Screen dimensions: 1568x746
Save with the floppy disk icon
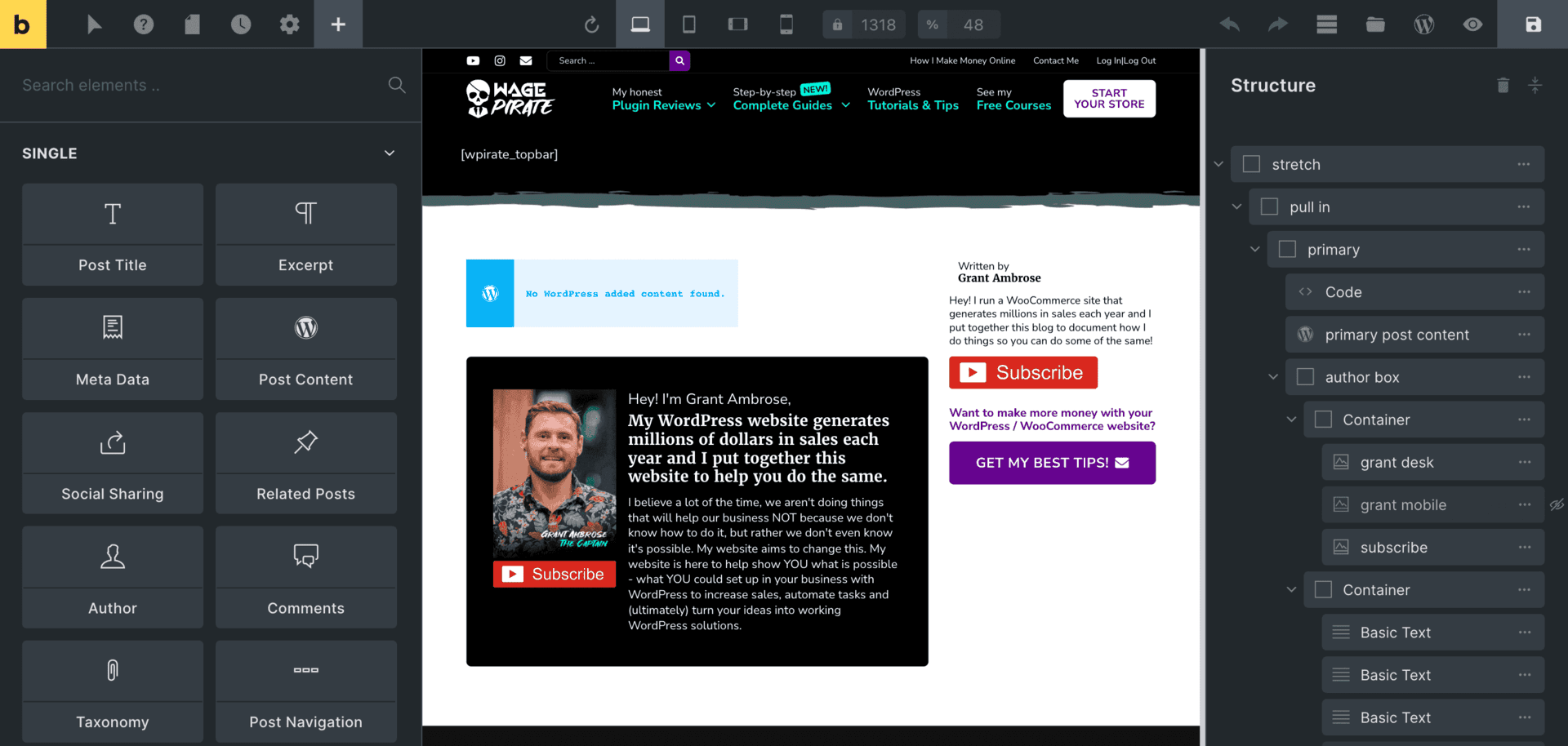[x=1533, y=24]
